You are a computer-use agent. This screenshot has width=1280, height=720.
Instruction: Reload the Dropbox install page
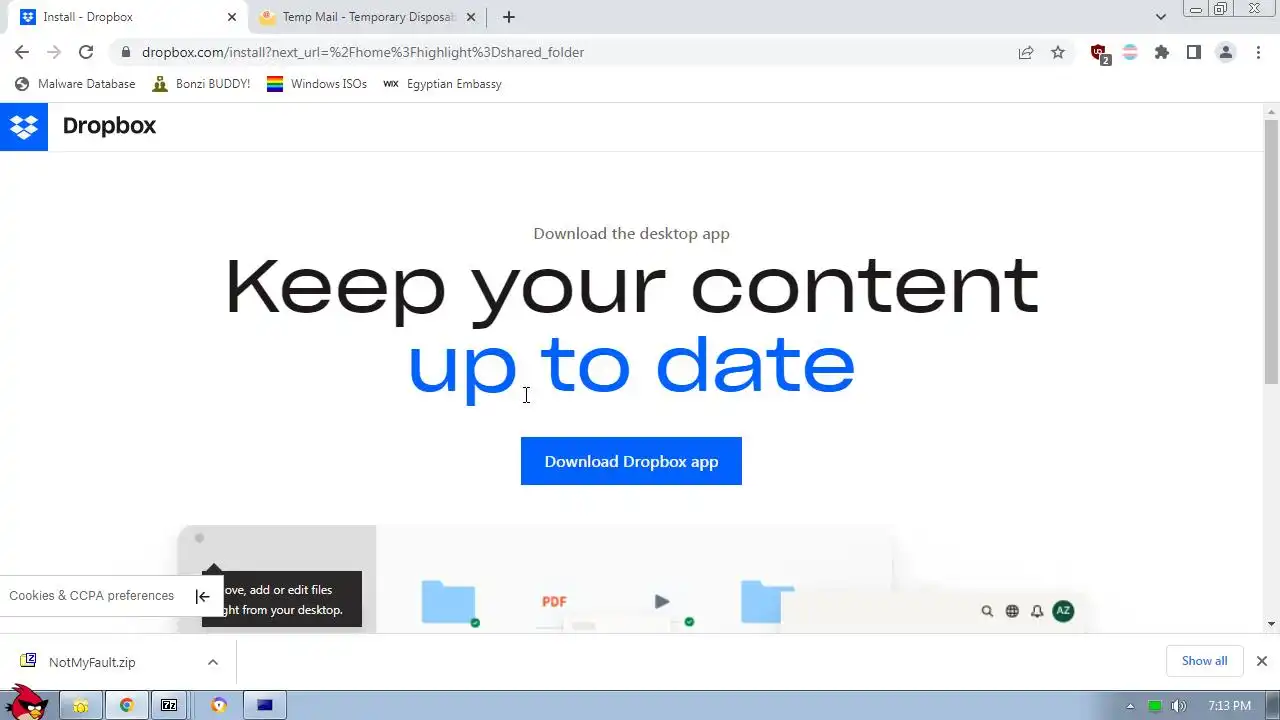tap(86, 52)
